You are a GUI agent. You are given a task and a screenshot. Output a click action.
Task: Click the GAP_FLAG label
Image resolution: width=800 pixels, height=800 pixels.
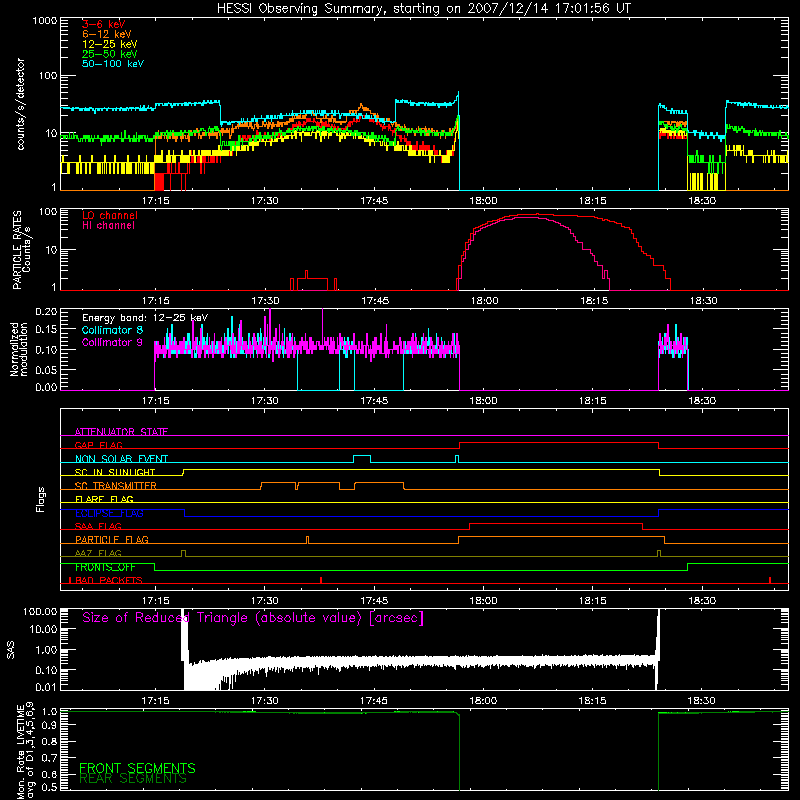pos(98,445)
